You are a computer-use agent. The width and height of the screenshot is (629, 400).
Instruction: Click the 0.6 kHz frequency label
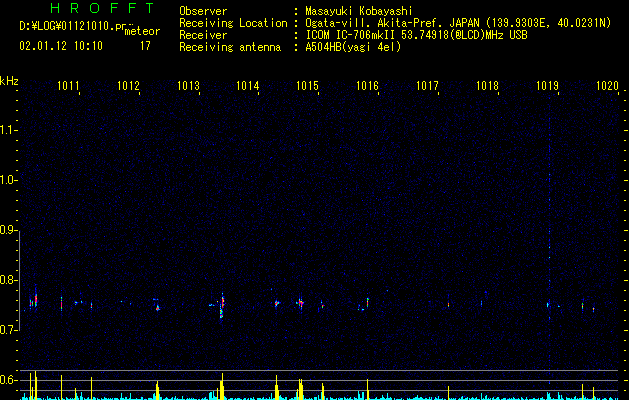8,380
